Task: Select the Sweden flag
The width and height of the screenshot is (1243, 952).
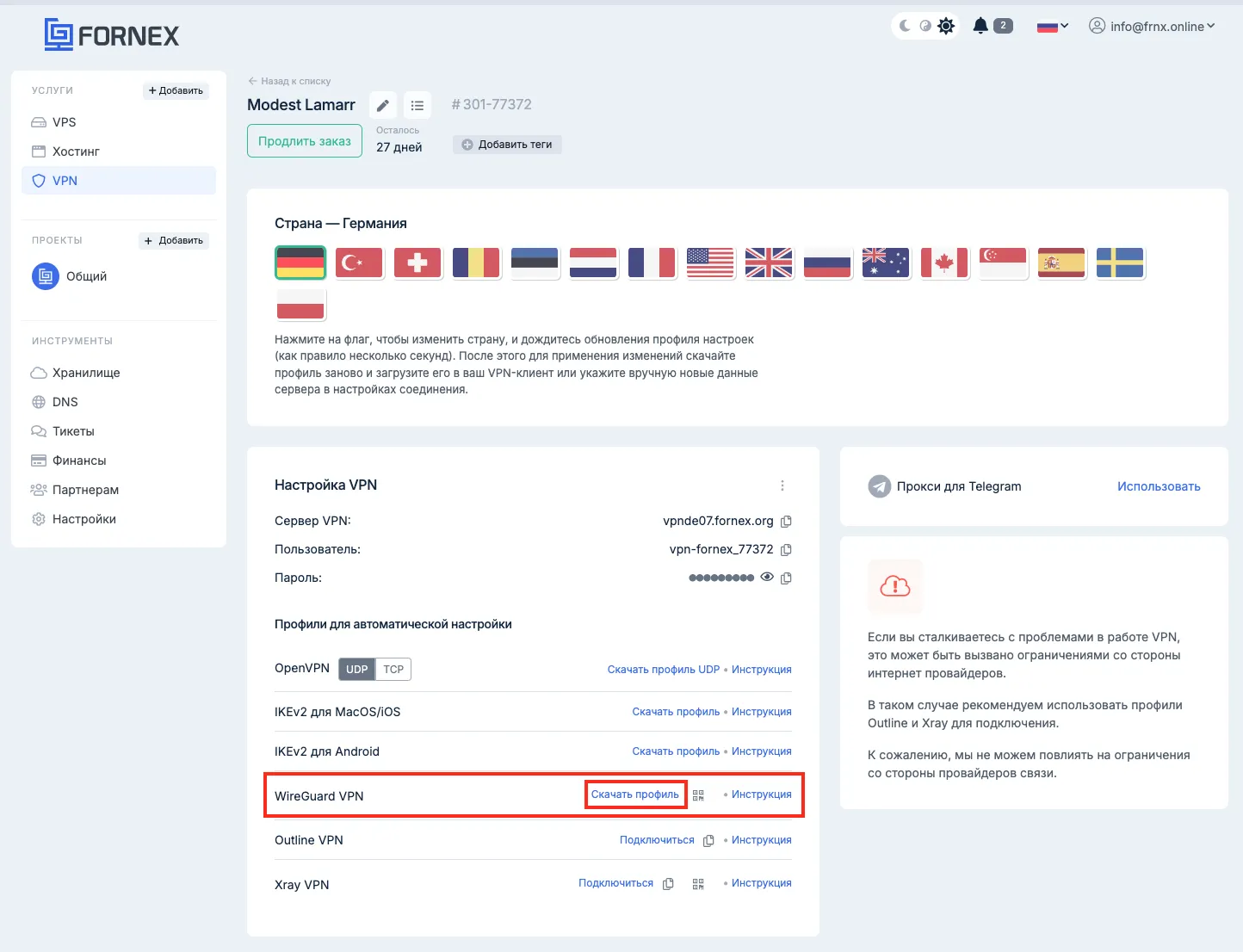Action: [1120, 263]
